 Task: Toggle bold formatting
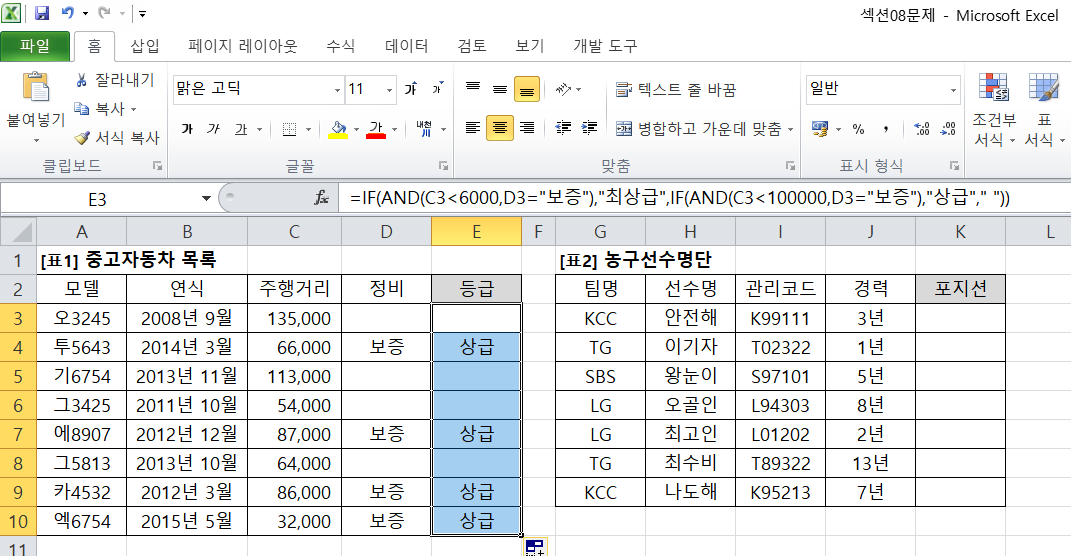pos(187,129)
